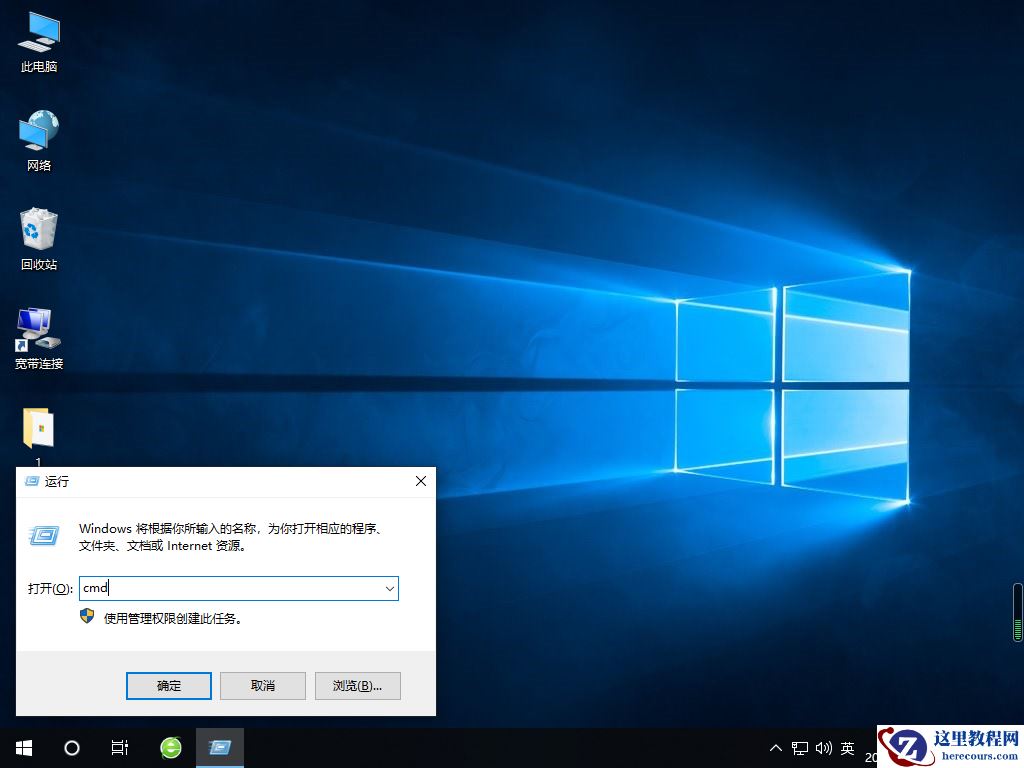
Task: Launch the green browser from the taskbar
Action: pyautogui.click(x=170, y=747)
